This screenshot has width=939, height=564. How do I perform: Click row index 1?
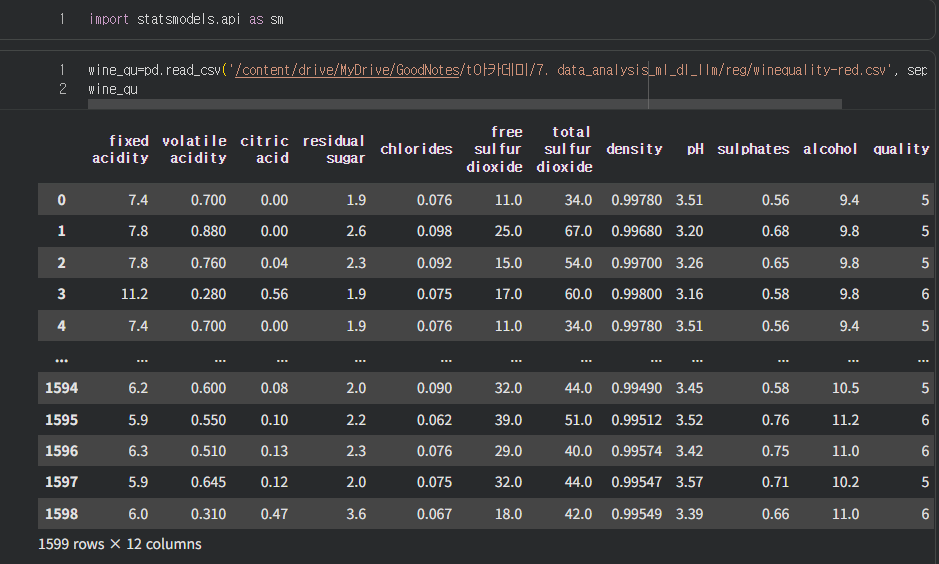(x=62, y=231)
